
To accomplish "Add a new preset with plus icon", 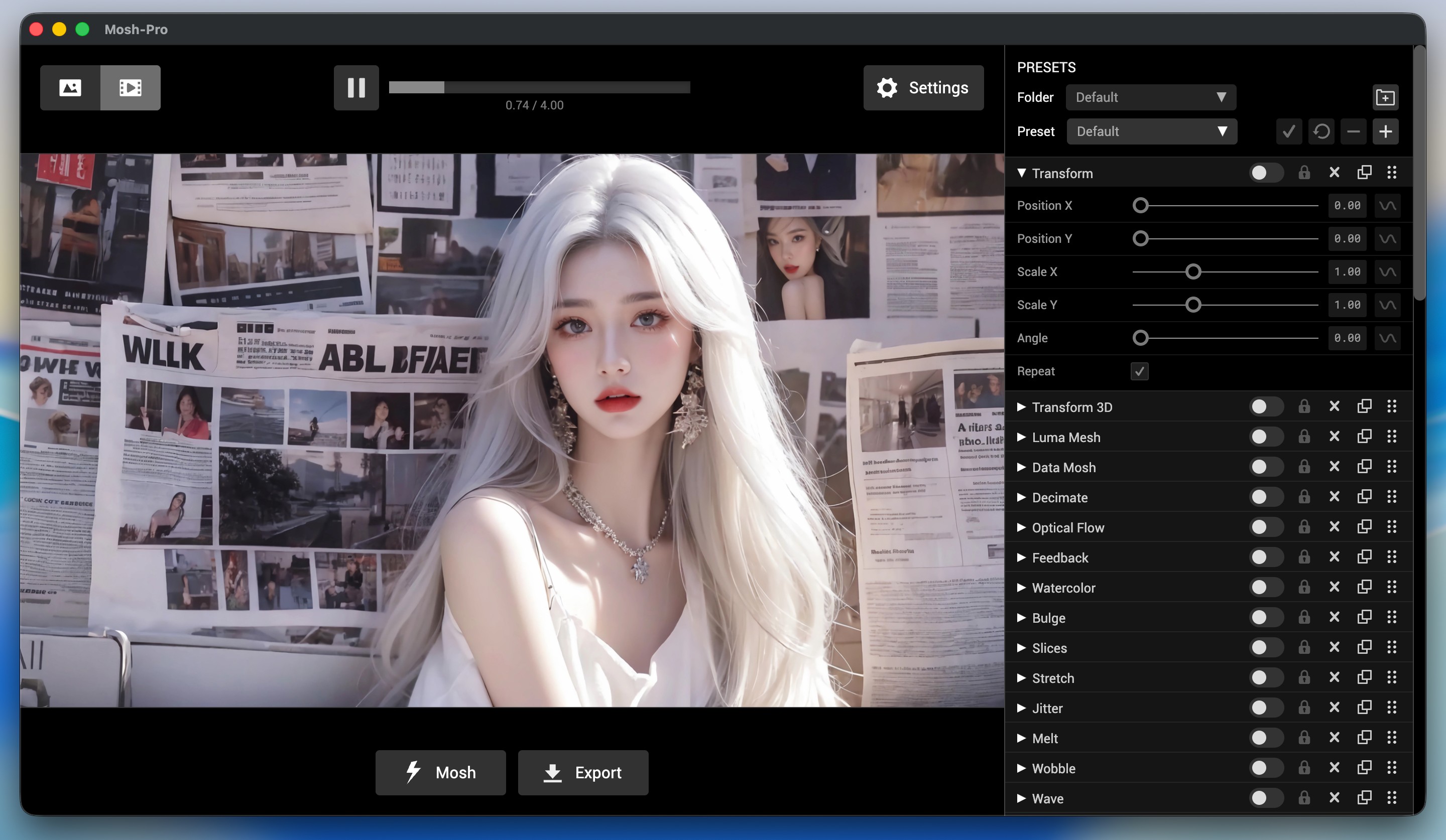I will (x=1385, y=132).
